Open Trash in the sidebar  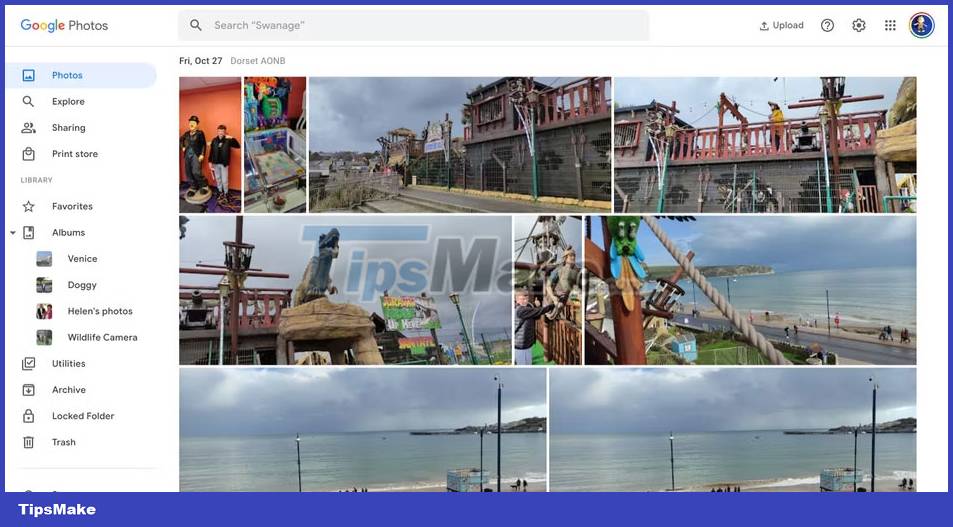[64, 442]
